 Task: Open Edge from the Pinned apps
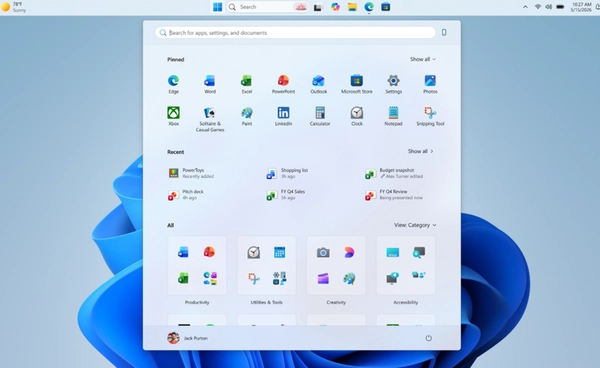[x=173, y=84]
